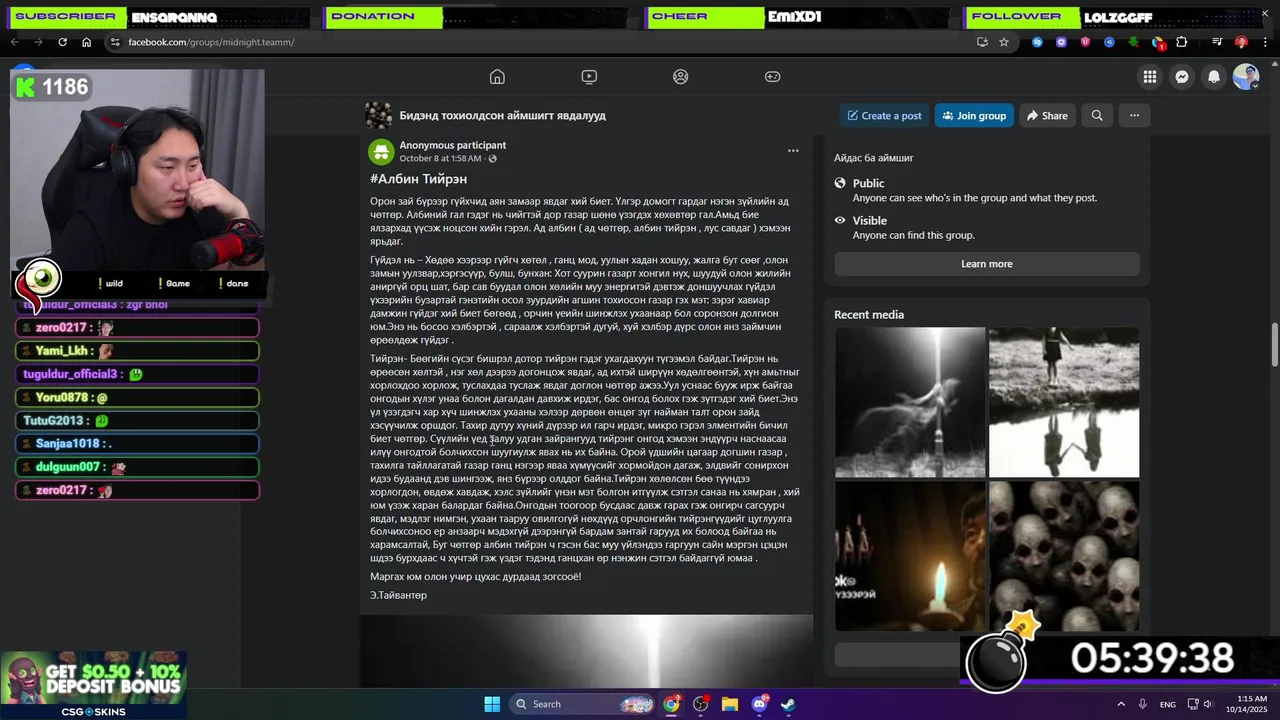Open recent media photo of reflected legs
Screen dimensions: 1280x720
click(x=1064, y=403)
